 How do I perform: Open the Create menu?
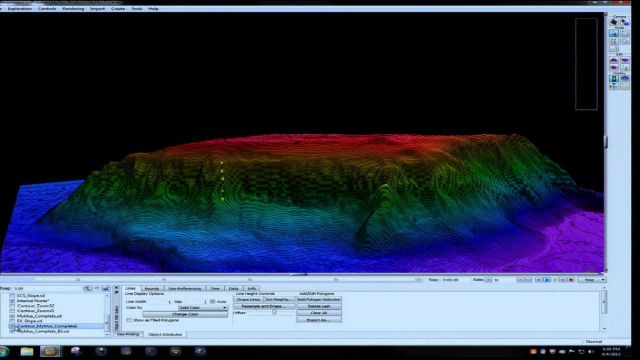[x=118, y=9]
